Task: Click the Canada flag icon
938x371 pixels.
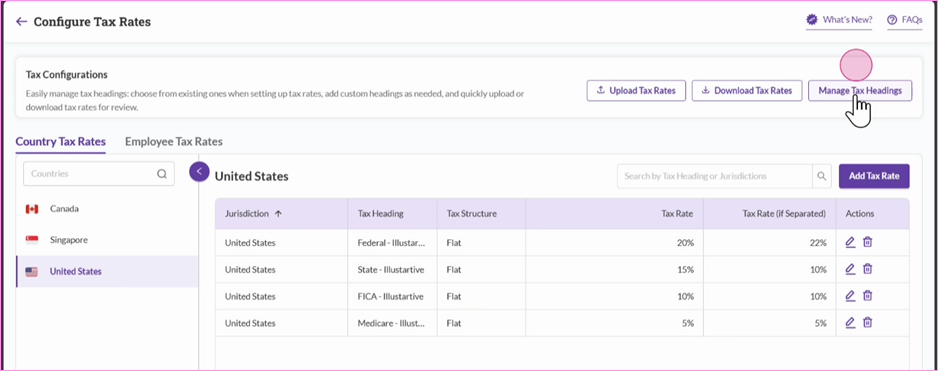Action: coord(32,209)
